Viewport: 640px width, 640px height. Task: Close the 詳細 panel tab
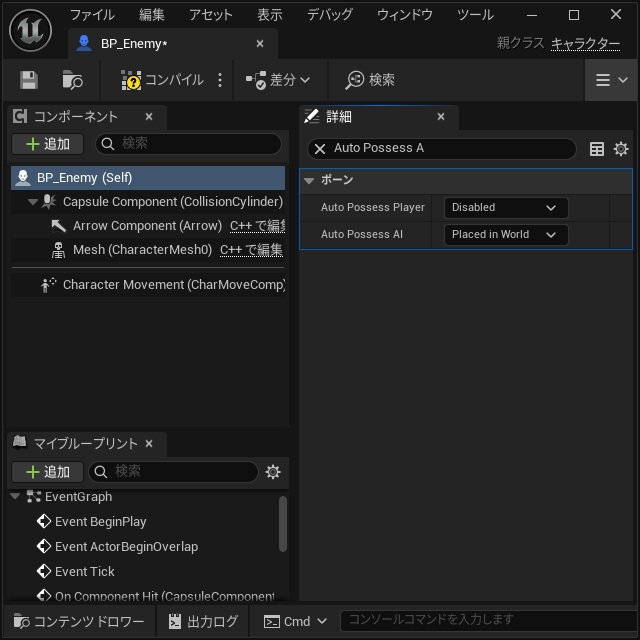coord(441,117)
